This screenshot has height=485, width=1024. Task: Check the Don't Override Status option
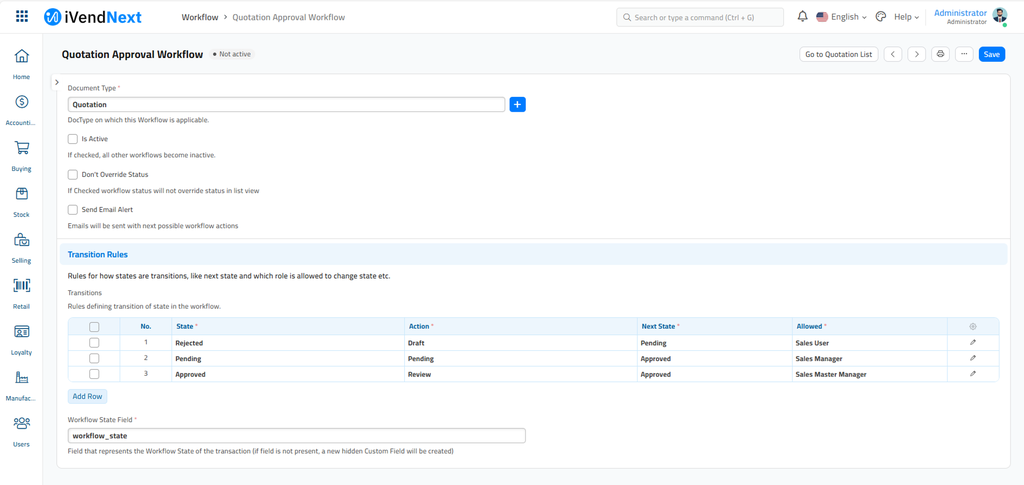click(73, 175)
